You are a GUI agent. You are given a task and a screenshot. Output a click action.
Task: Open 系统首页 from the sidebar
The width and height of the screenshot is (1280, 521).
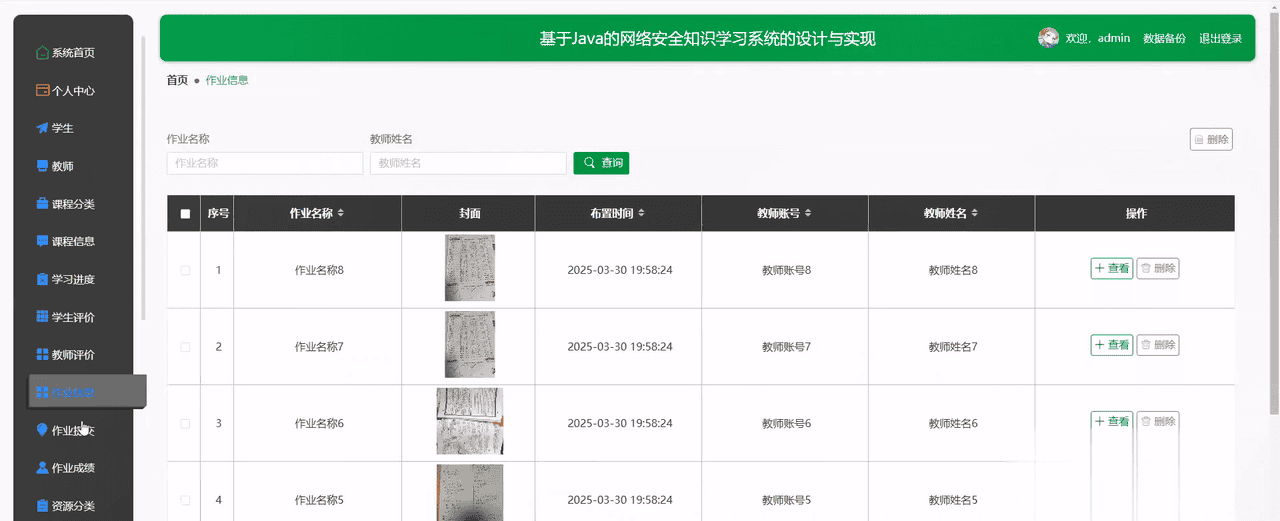point(73,53)
